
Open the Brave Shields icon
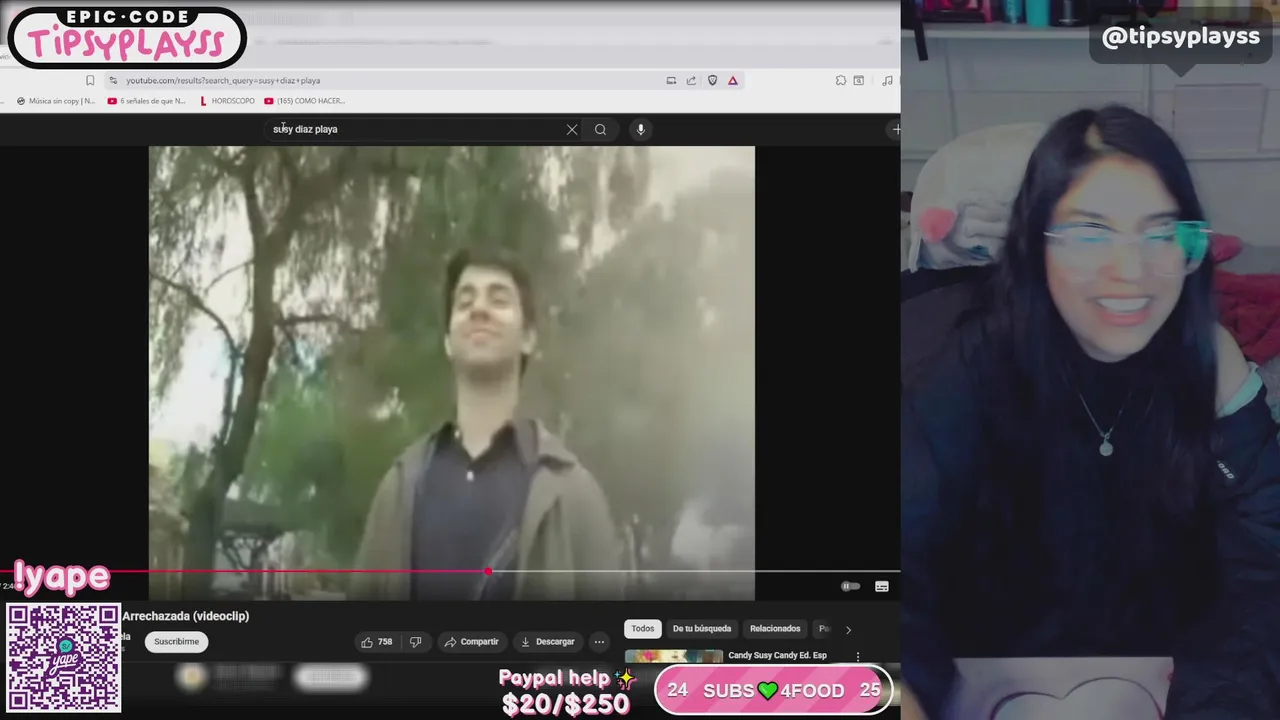coord(712,81)
